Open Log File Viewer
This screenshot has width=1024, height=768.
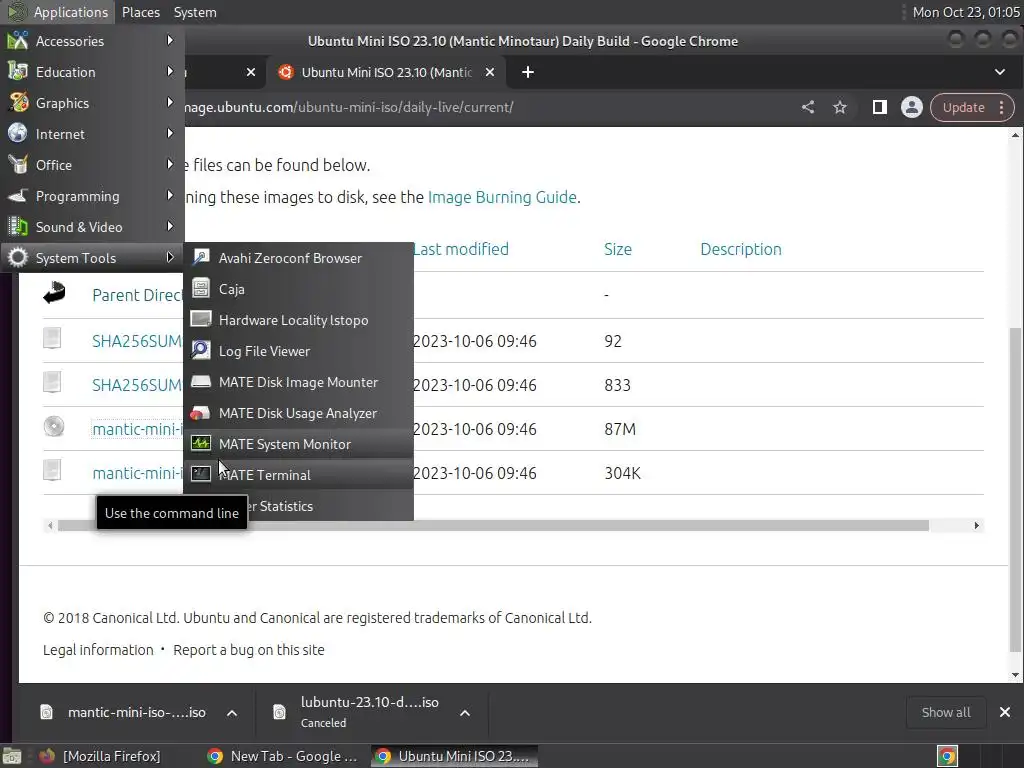pos(298,351)
